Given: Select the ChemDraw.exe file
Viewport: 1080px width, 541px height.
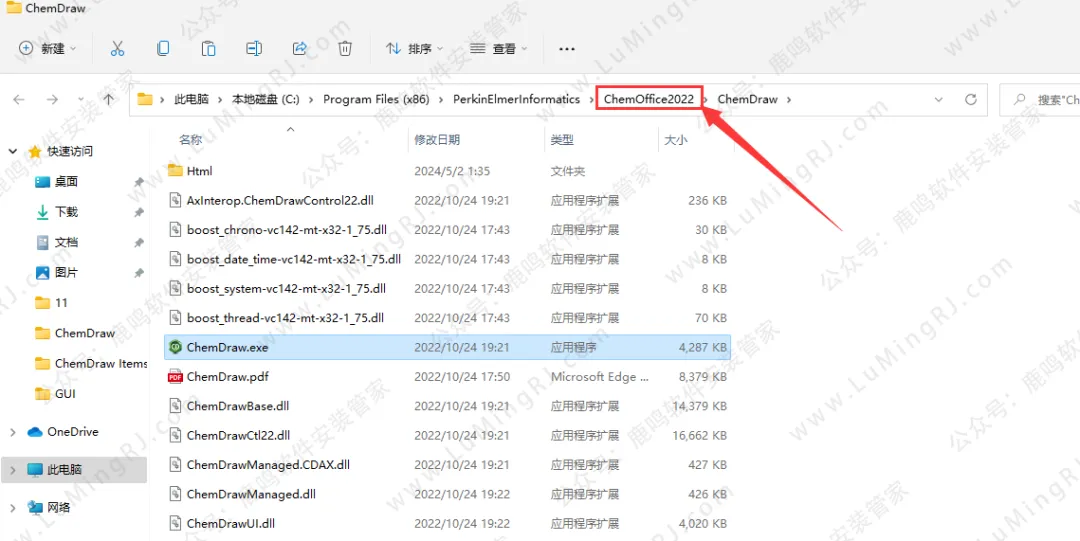Looking at the screenshot, I should pos(227,348).
